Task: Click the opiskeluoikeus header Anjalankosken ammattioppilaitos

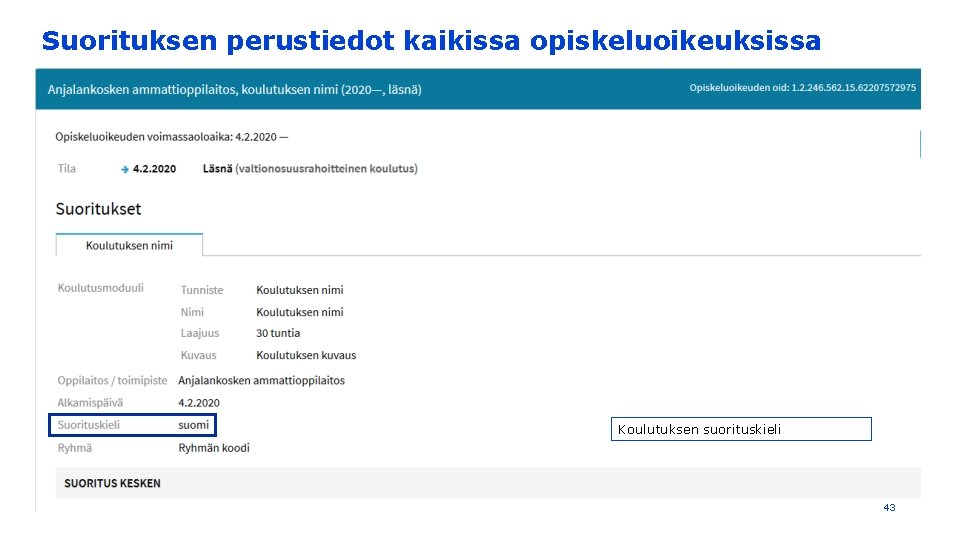Action: pos(234,89)
